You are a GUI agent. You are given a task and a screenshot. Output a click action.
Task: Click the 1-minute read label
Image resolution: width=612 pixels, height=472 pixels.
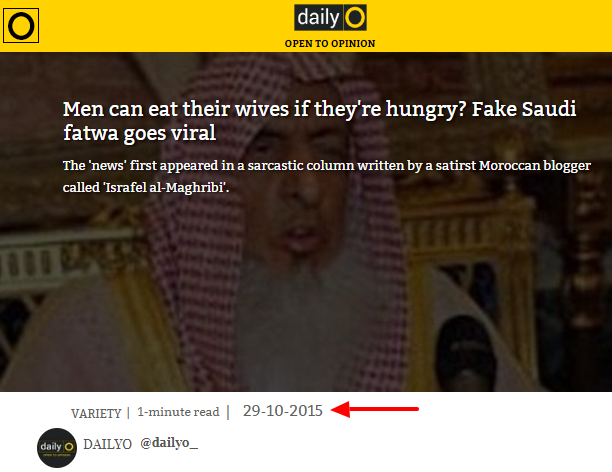[178, 412]
